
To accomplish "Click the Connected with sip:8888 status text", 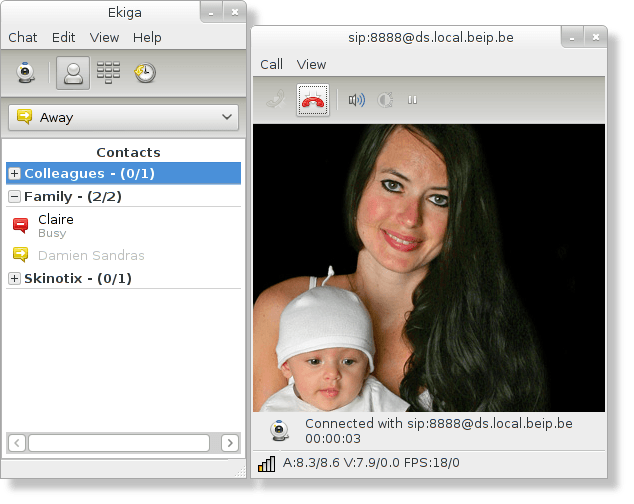I will pyautogui.click(x=439, y=424).
